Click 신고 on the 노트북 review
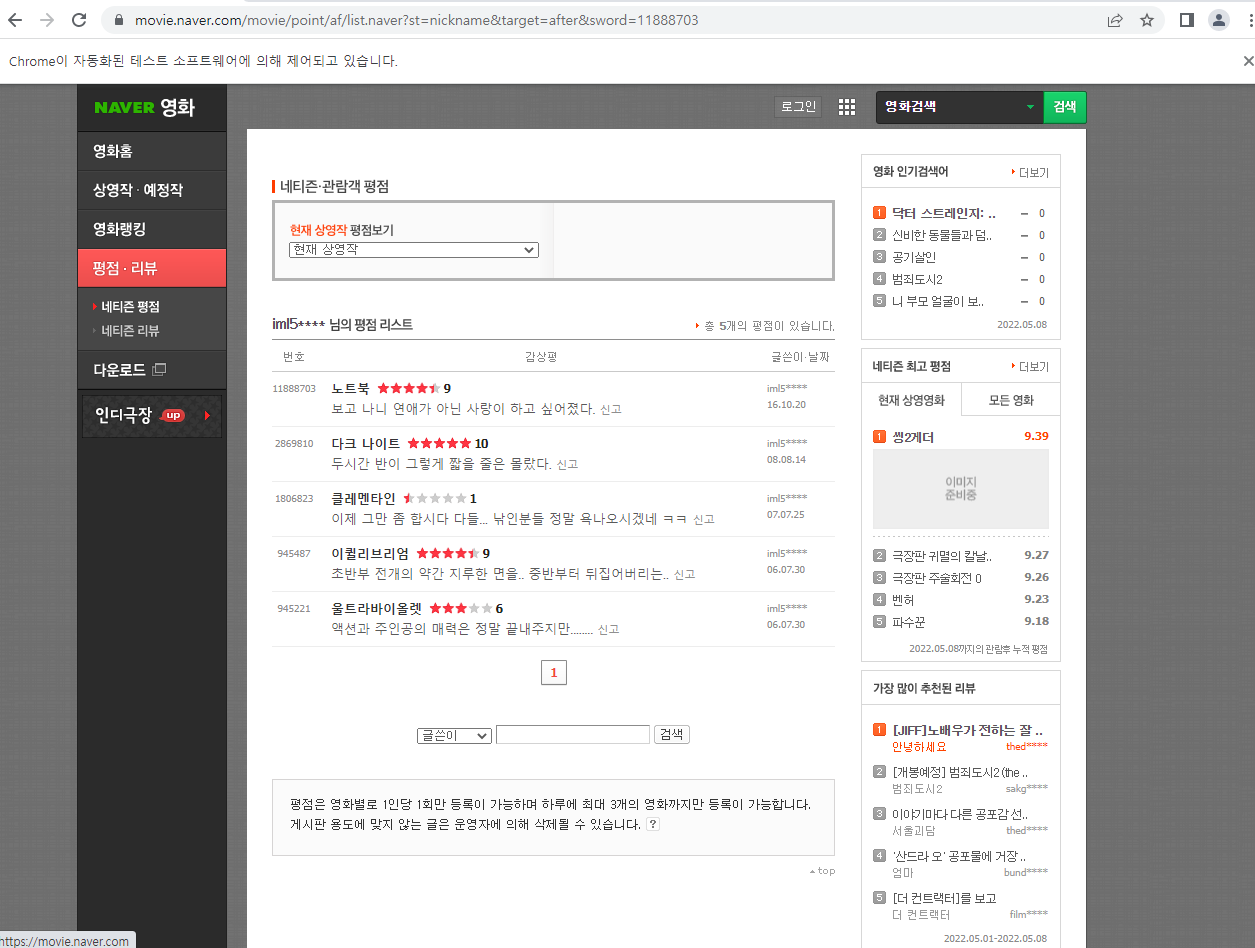 pyautogui.click(x=611, y=410)
